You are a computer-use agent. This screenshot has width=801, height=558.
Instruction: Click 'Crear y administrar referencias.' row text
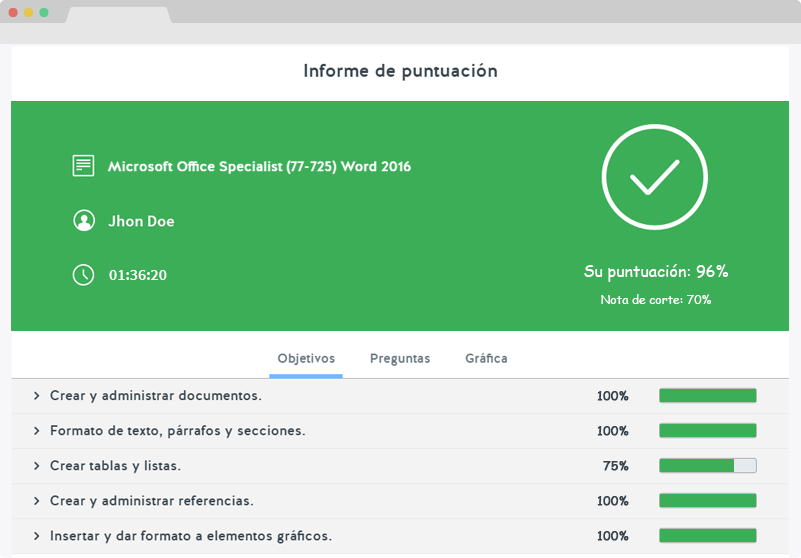click(x=152, y=501)
